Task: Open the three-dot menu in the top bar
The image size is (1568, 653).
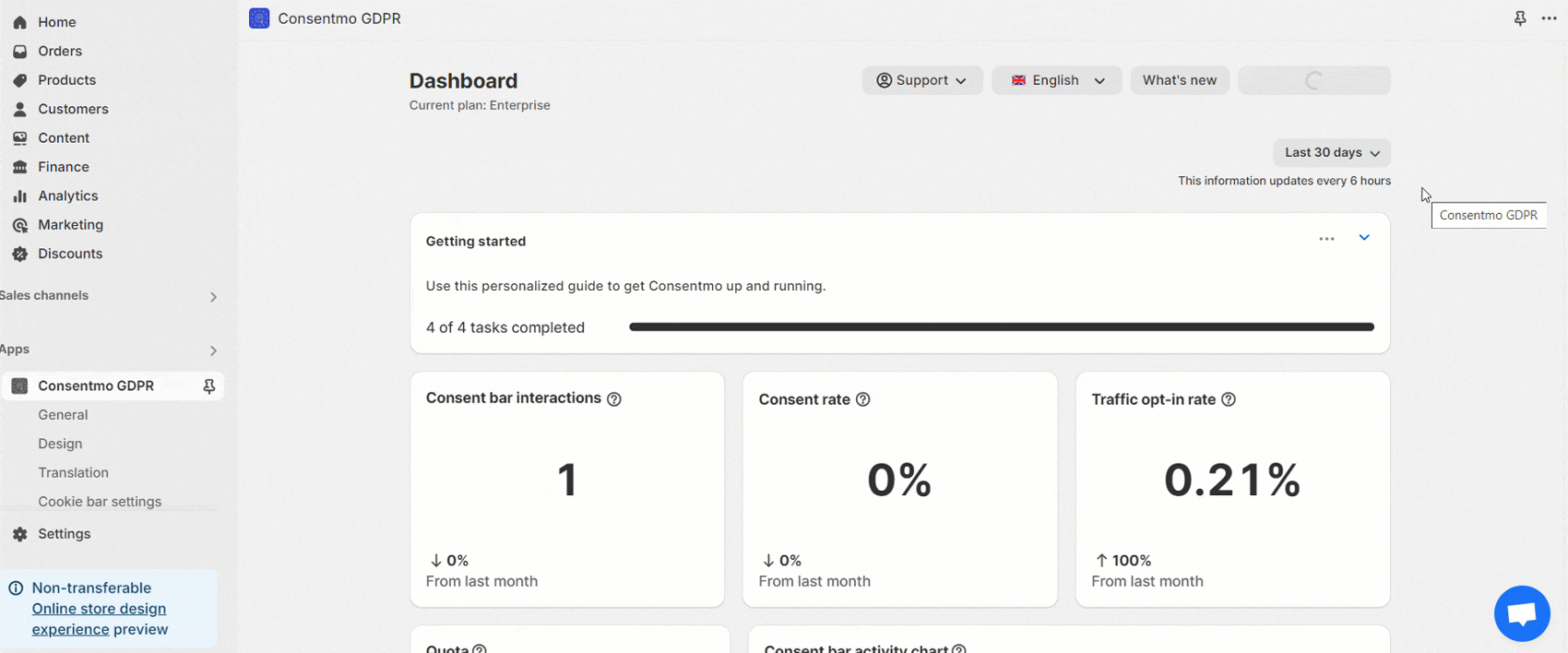Action: [1550, 18]
